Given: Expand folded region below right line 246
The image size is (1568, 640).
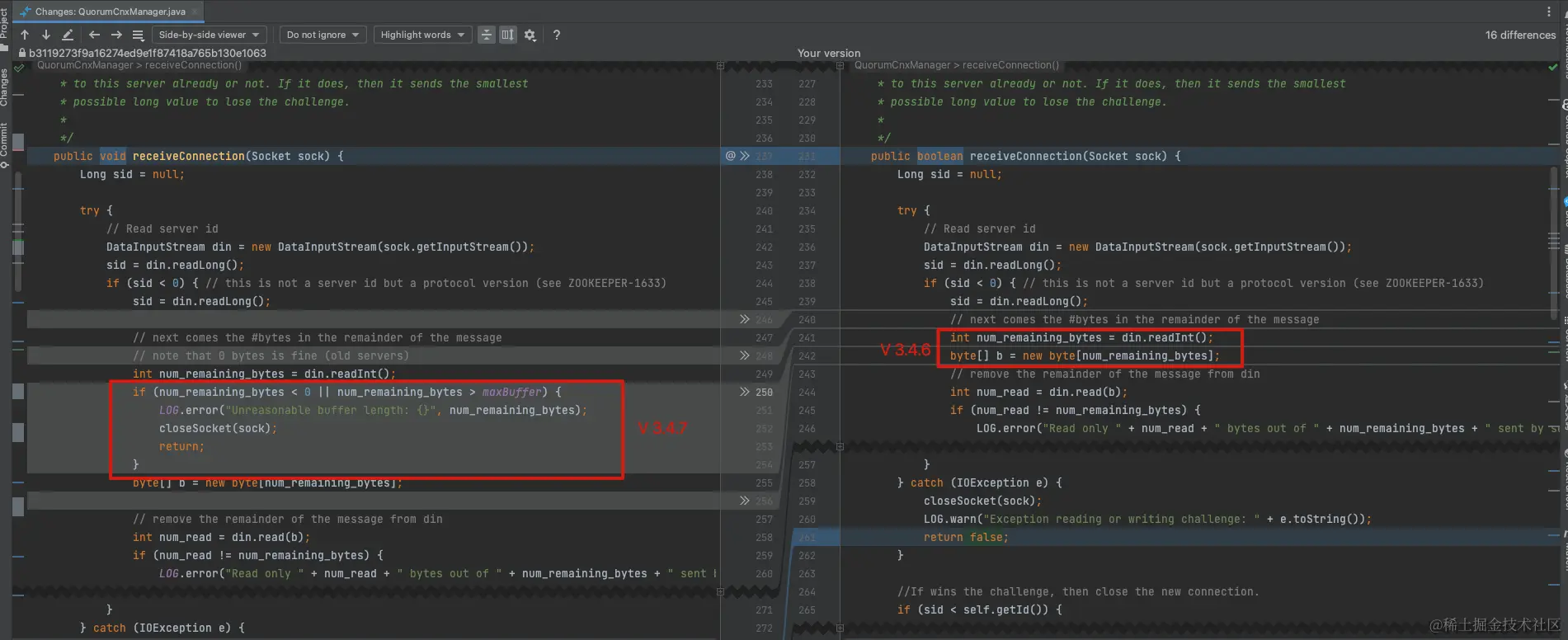Looking at the screenshot, I should (x=841, y=446).
